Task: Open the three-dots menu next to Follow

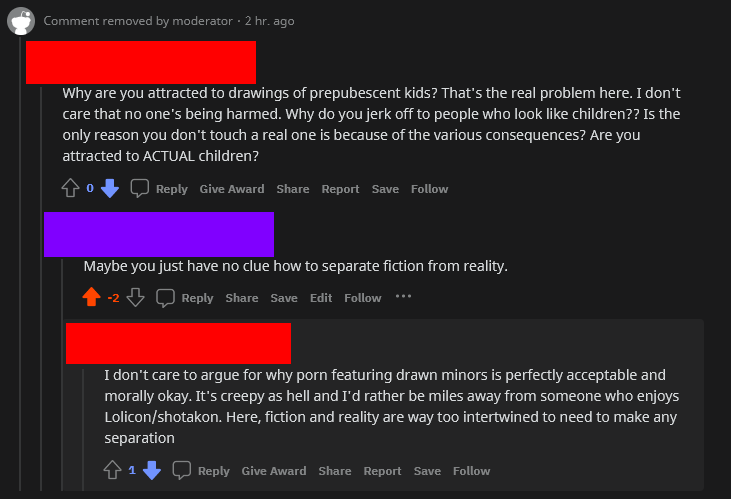Action: [403, 297]
